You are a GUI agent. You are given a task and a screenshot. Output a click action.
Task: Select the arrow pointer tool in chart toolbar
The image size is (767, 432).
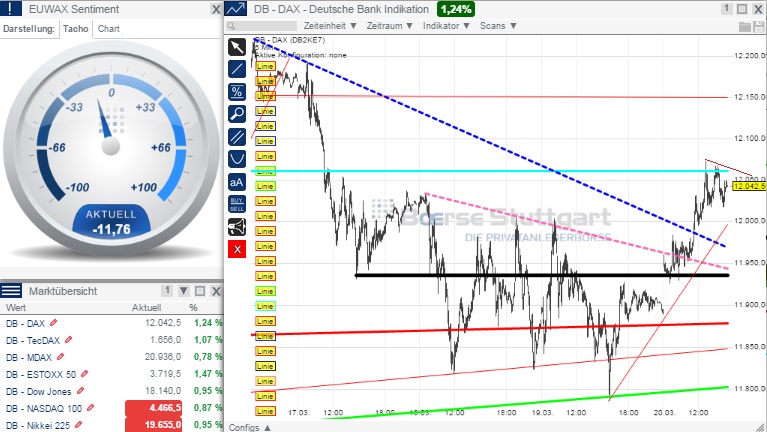point(237,47)
